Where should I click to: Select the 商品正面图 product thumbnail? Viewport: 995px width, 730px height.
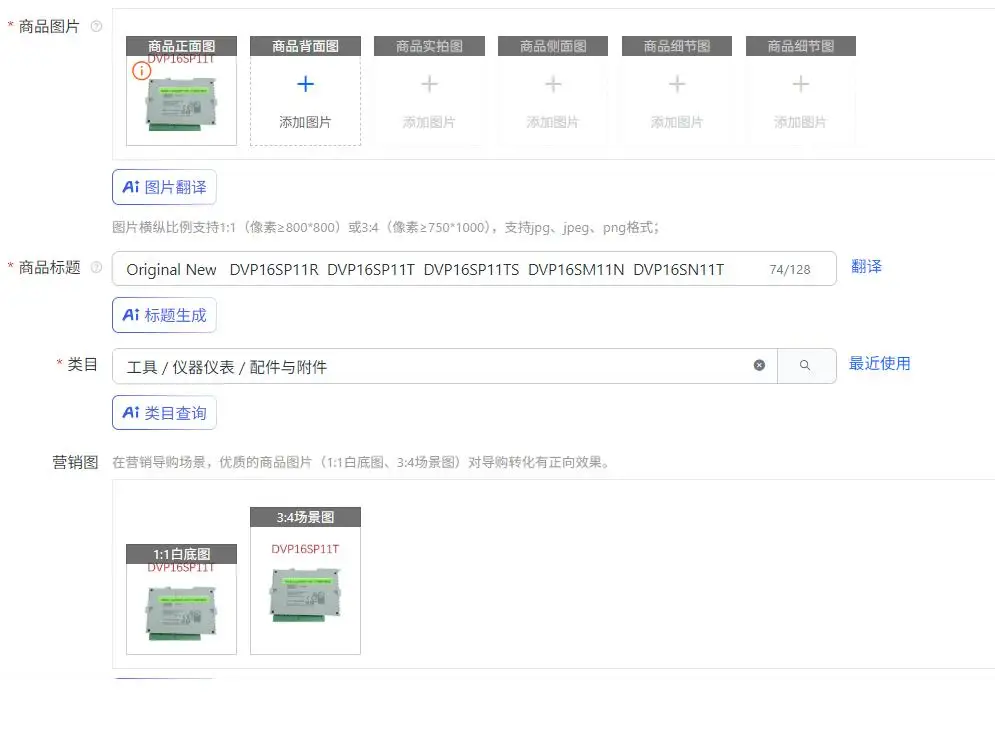[181, 91]
